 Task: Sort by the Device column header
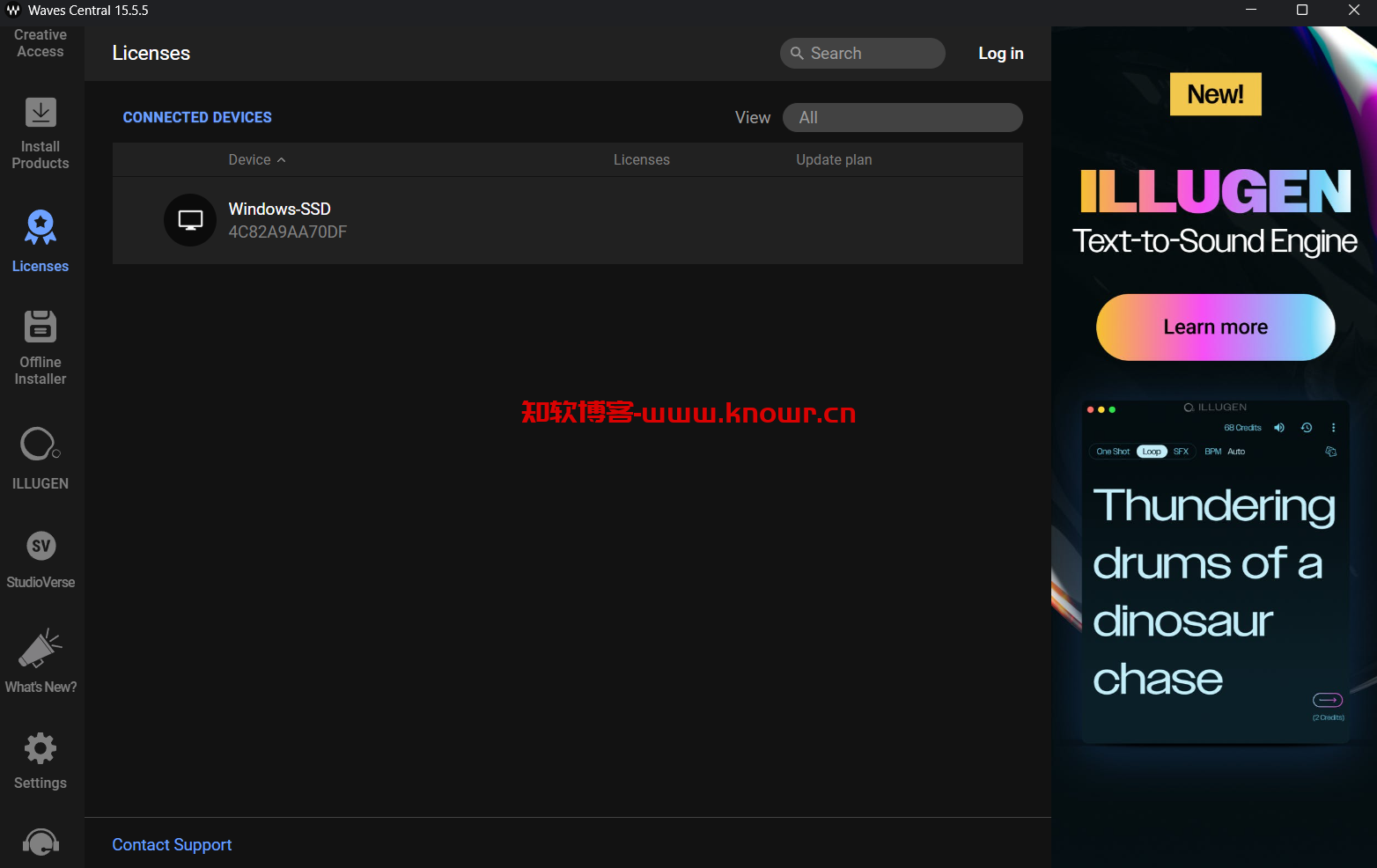pyautogui.click(x=257, y=159)
